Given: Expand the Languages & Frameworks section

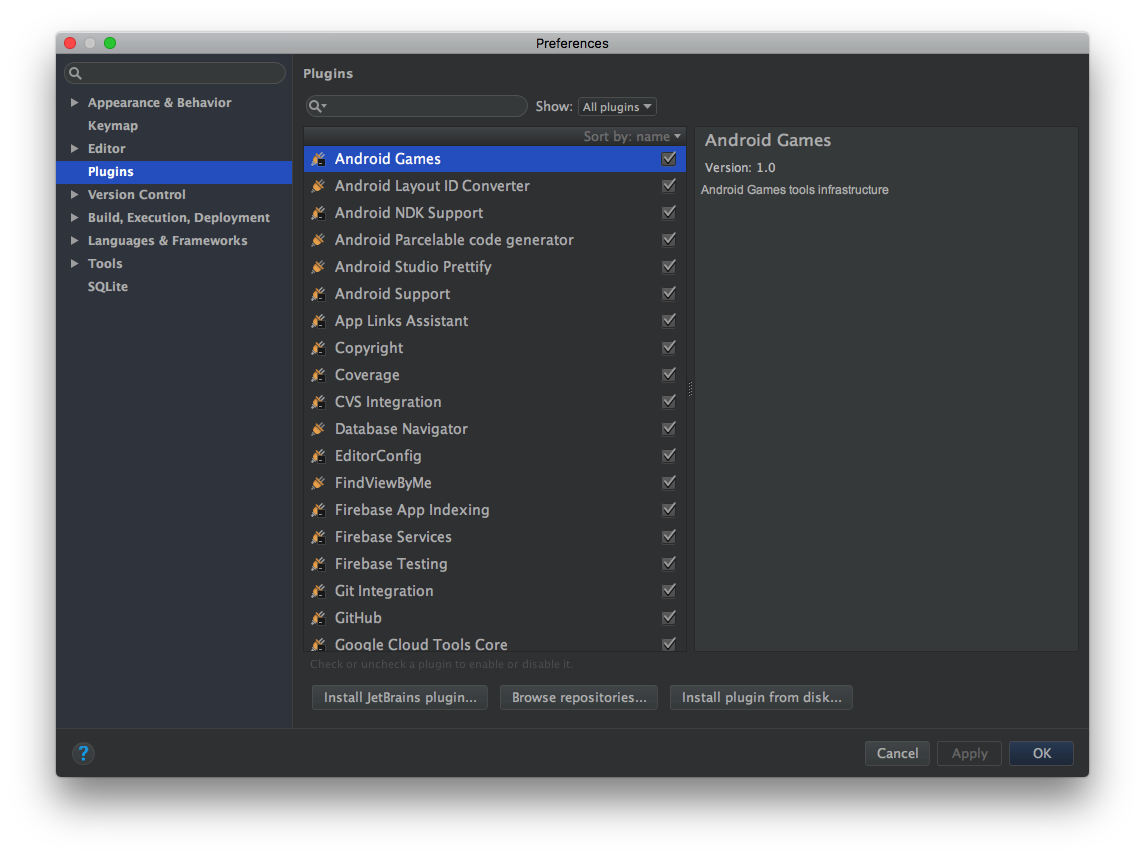Looking at the screenshot, I should [74, 241].
